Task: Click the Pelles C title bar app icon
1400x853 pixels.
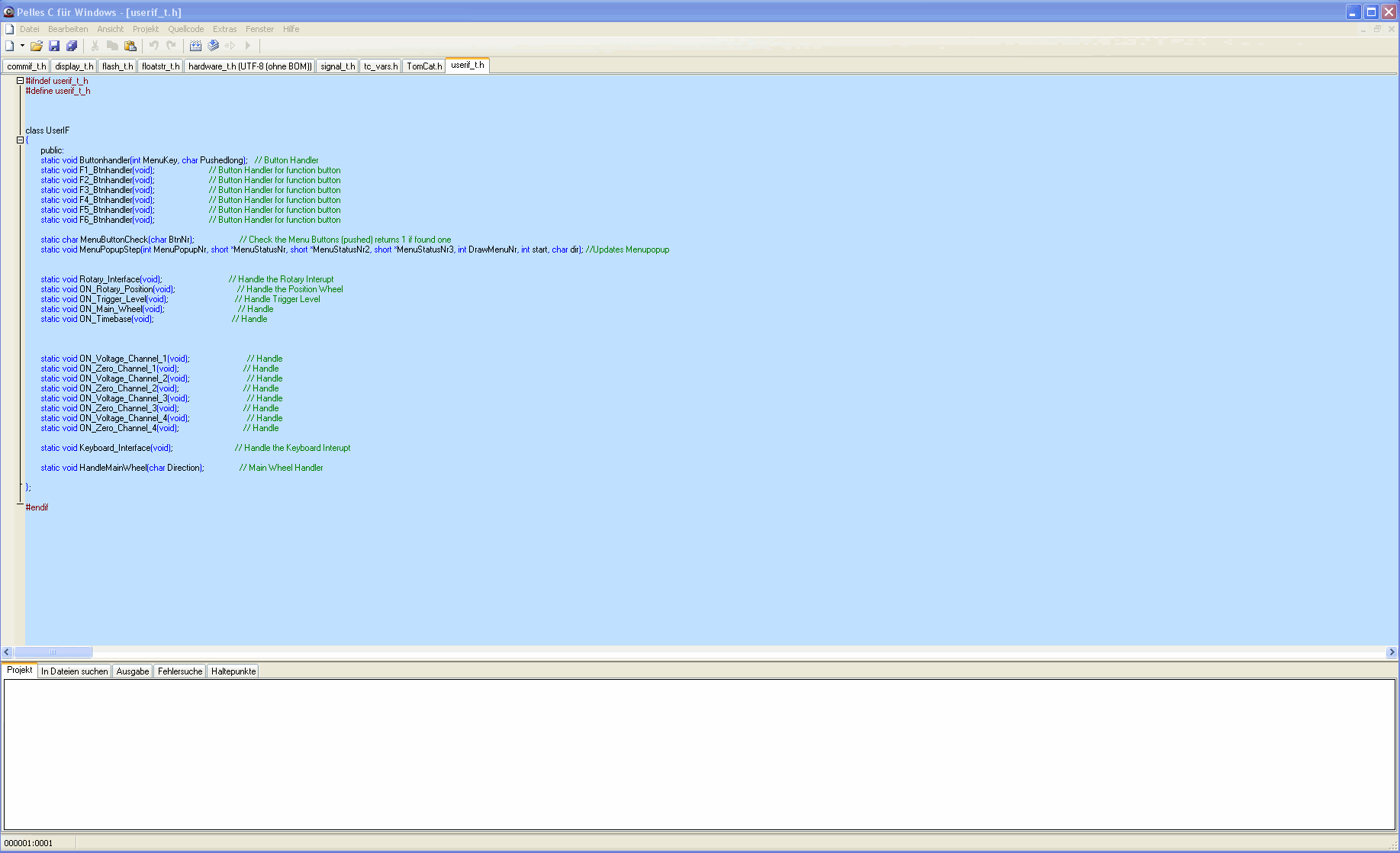Action: point(8,12)
